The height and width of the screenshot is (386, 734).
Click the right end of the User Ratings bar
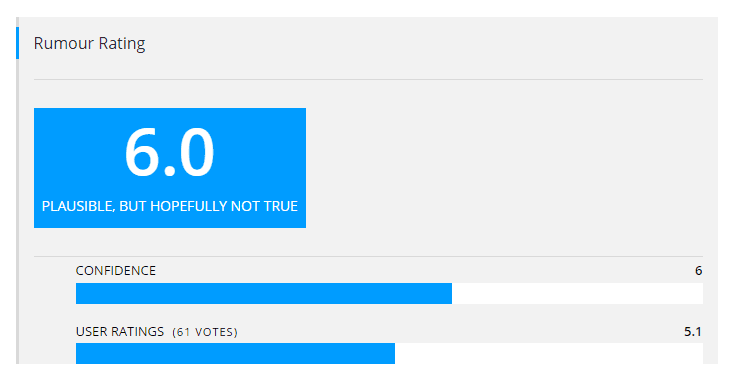699,353
